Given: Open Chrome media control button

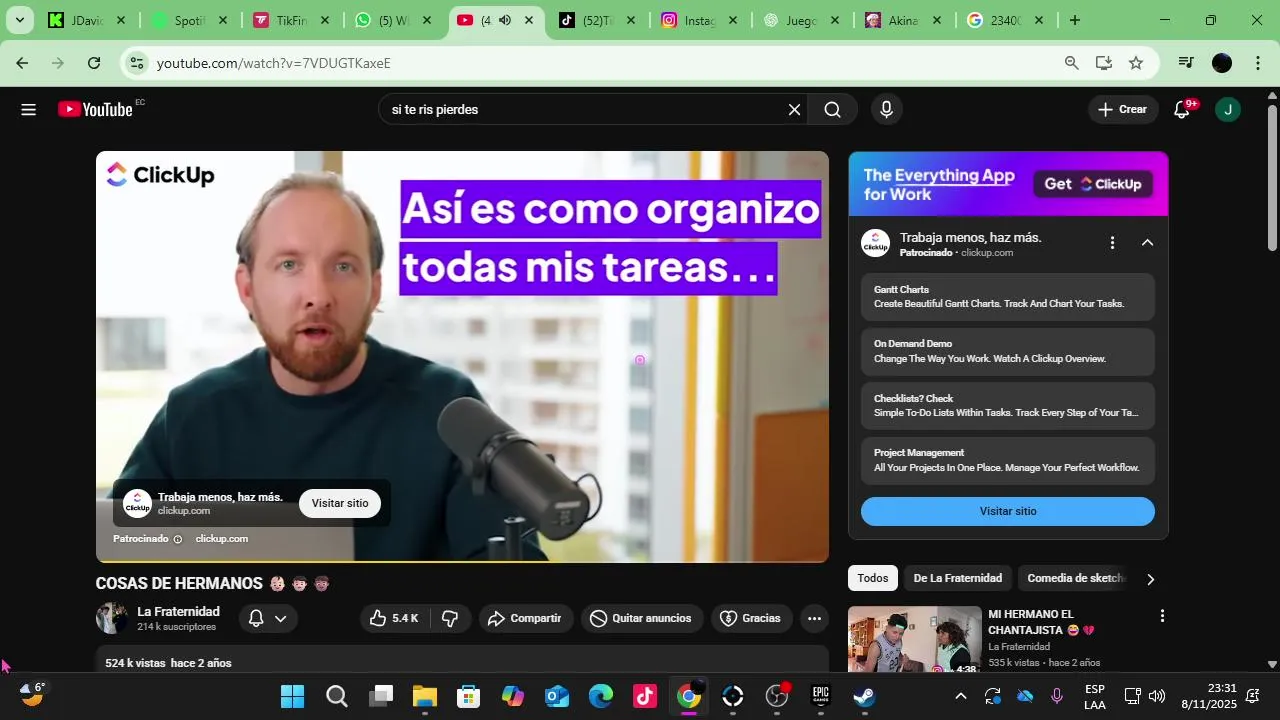Looking at the screenshot, I should coord(1186,63).
